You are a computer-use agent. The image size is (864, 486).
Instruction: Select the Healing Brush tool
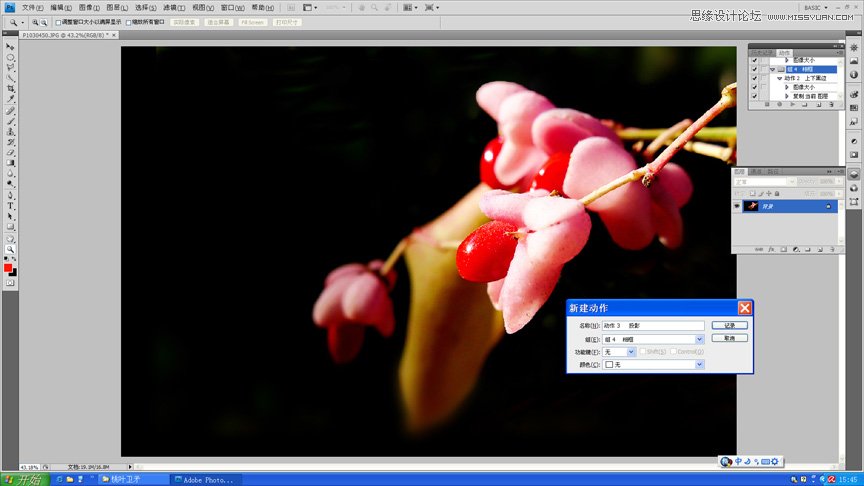(10, 111)
